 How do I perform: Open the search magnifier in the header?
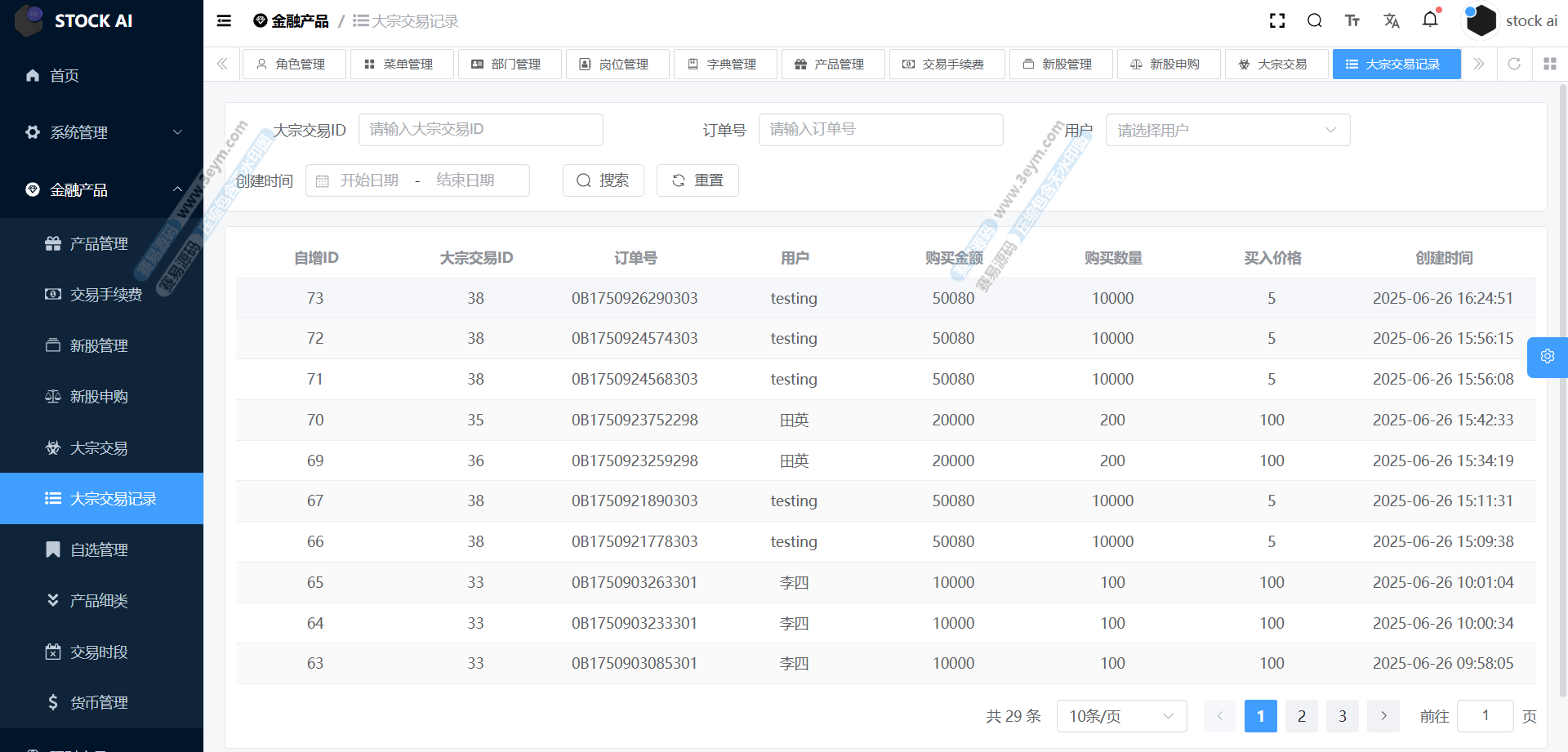tap(1314, 21)
